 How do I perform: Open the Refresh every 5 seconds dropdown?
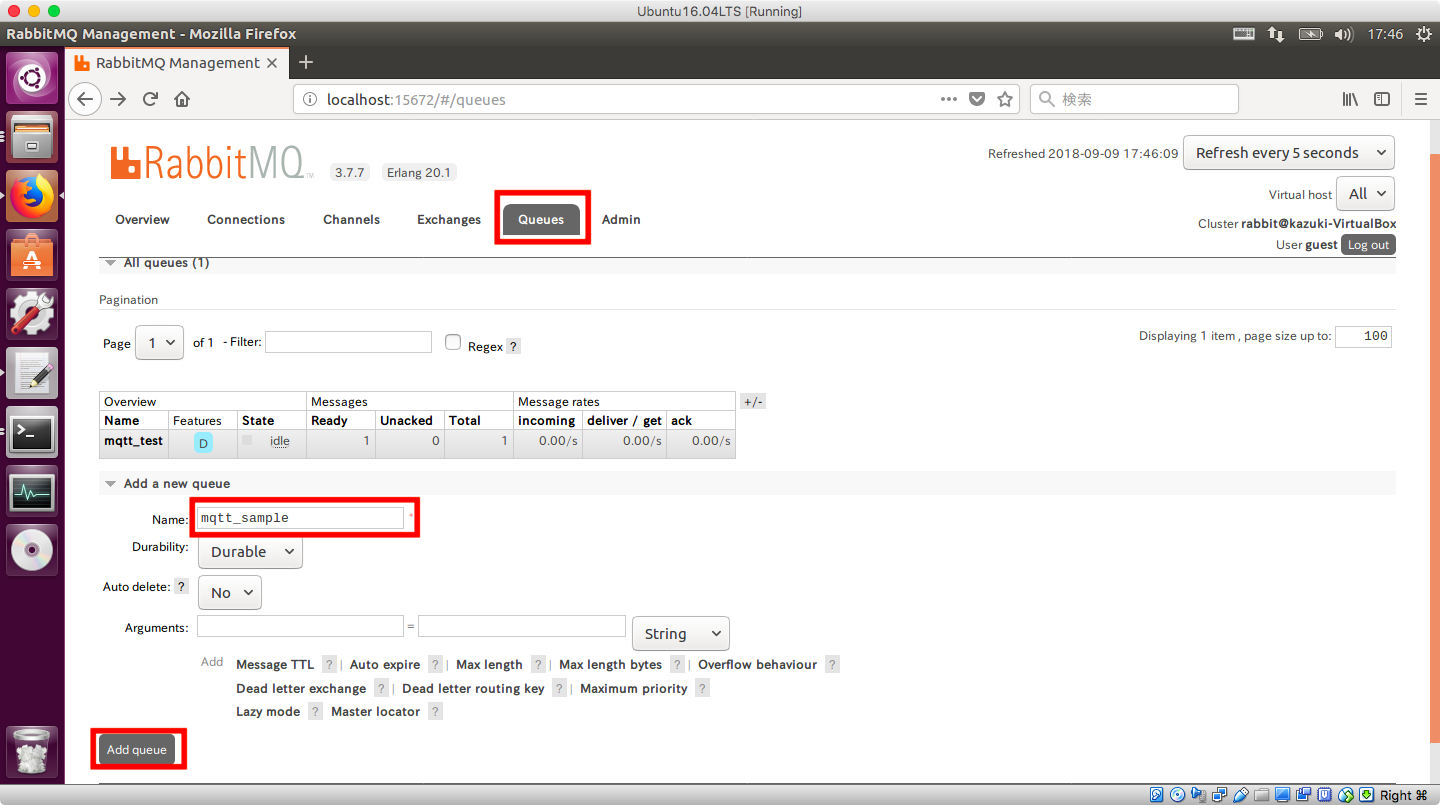1289,153
